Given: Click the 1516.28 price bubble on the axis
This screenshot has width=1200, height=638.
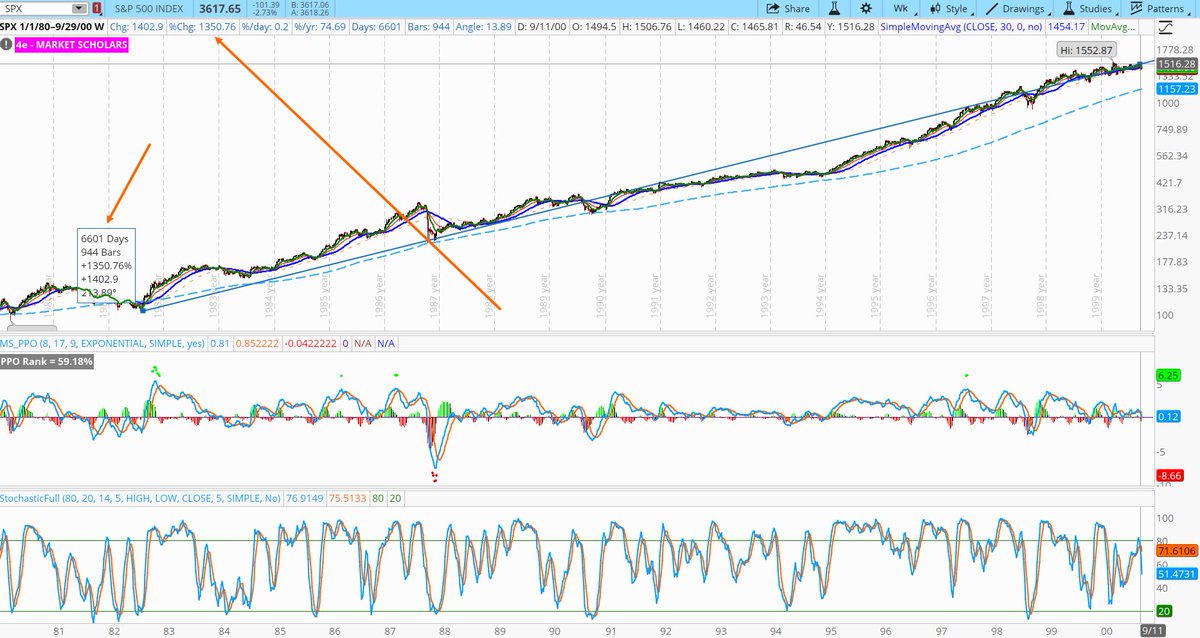Looking at the screenshot, I should tap(1176, 64).
